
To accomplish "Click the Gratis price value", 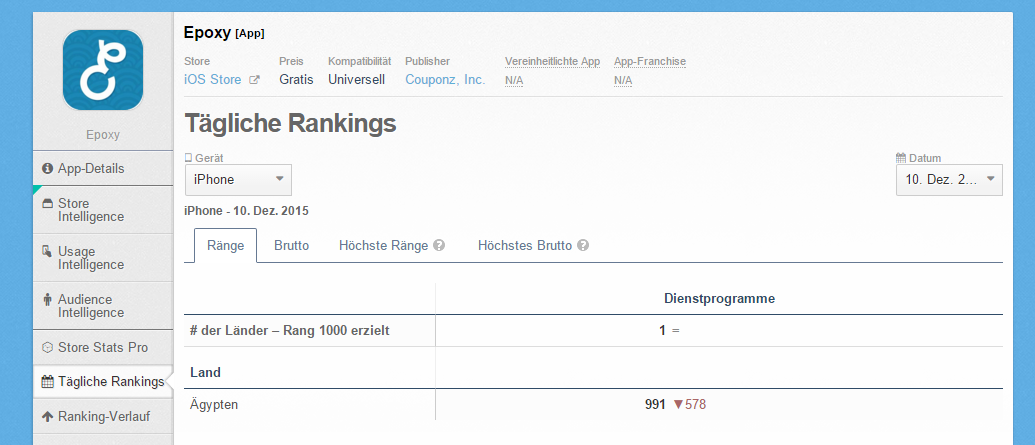I will [296, 80].
